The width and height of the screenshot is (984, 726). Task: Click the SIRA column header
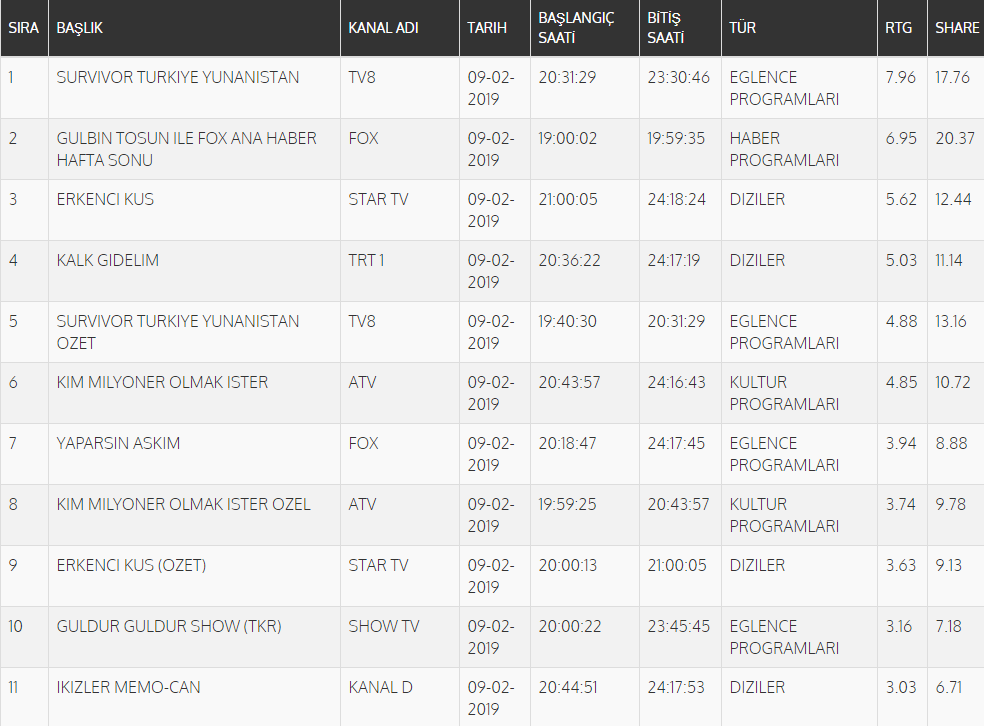pos(23,28)
